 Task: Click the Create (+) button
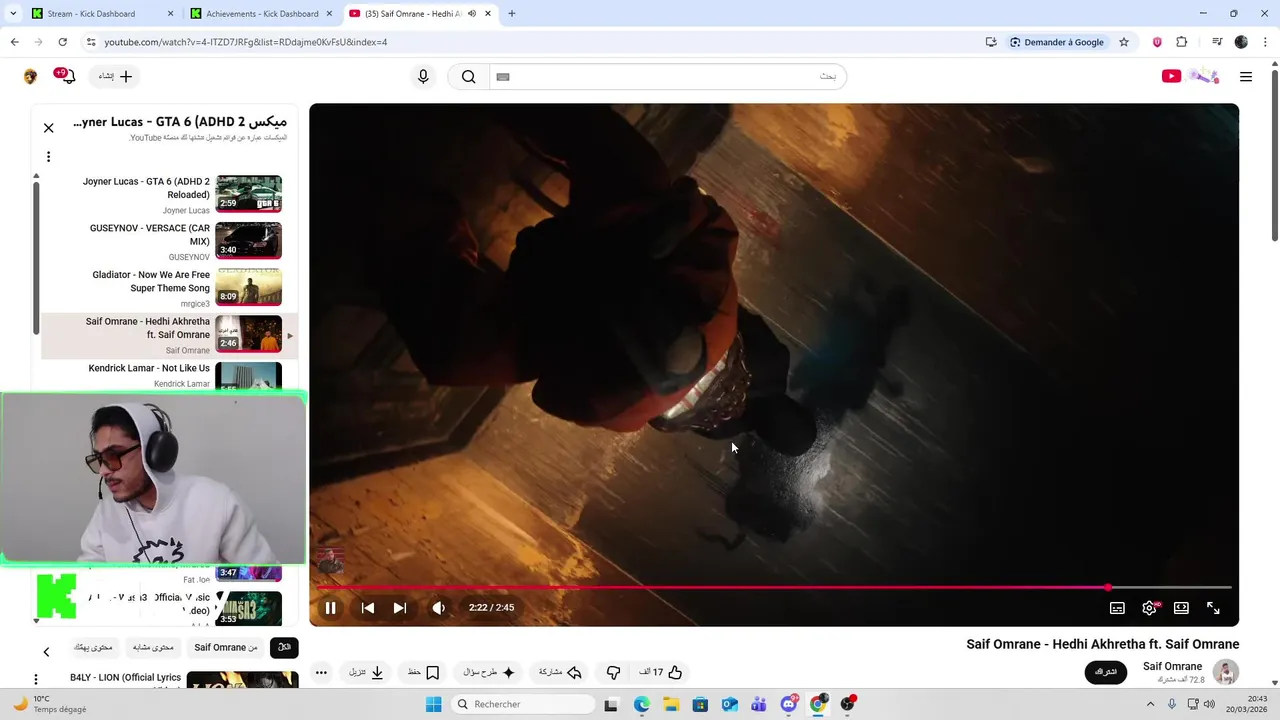pos(115,77)
